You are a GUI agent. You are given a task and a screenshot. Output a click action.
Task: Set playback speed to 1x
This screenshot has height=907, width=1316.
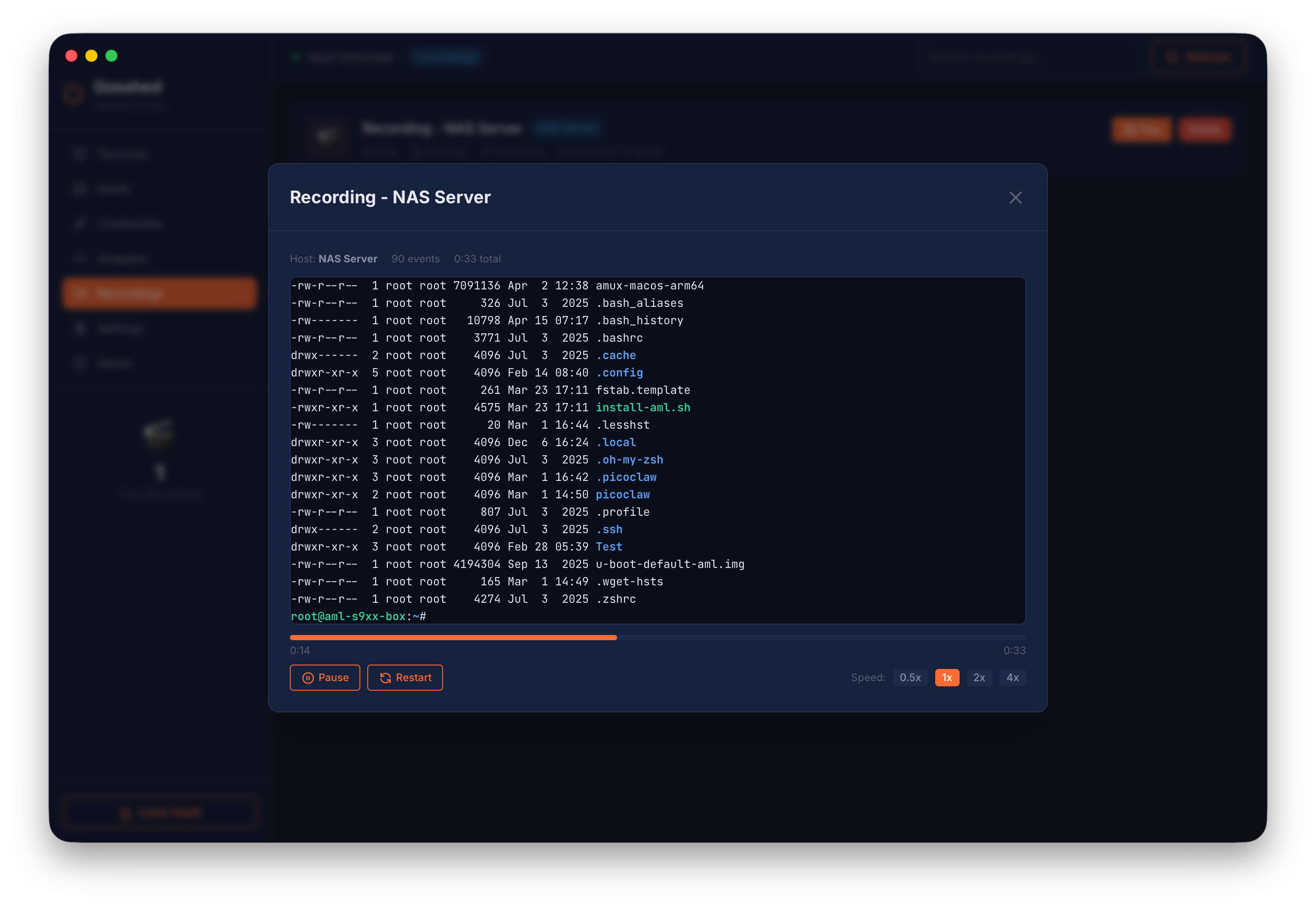coord(947,677)
